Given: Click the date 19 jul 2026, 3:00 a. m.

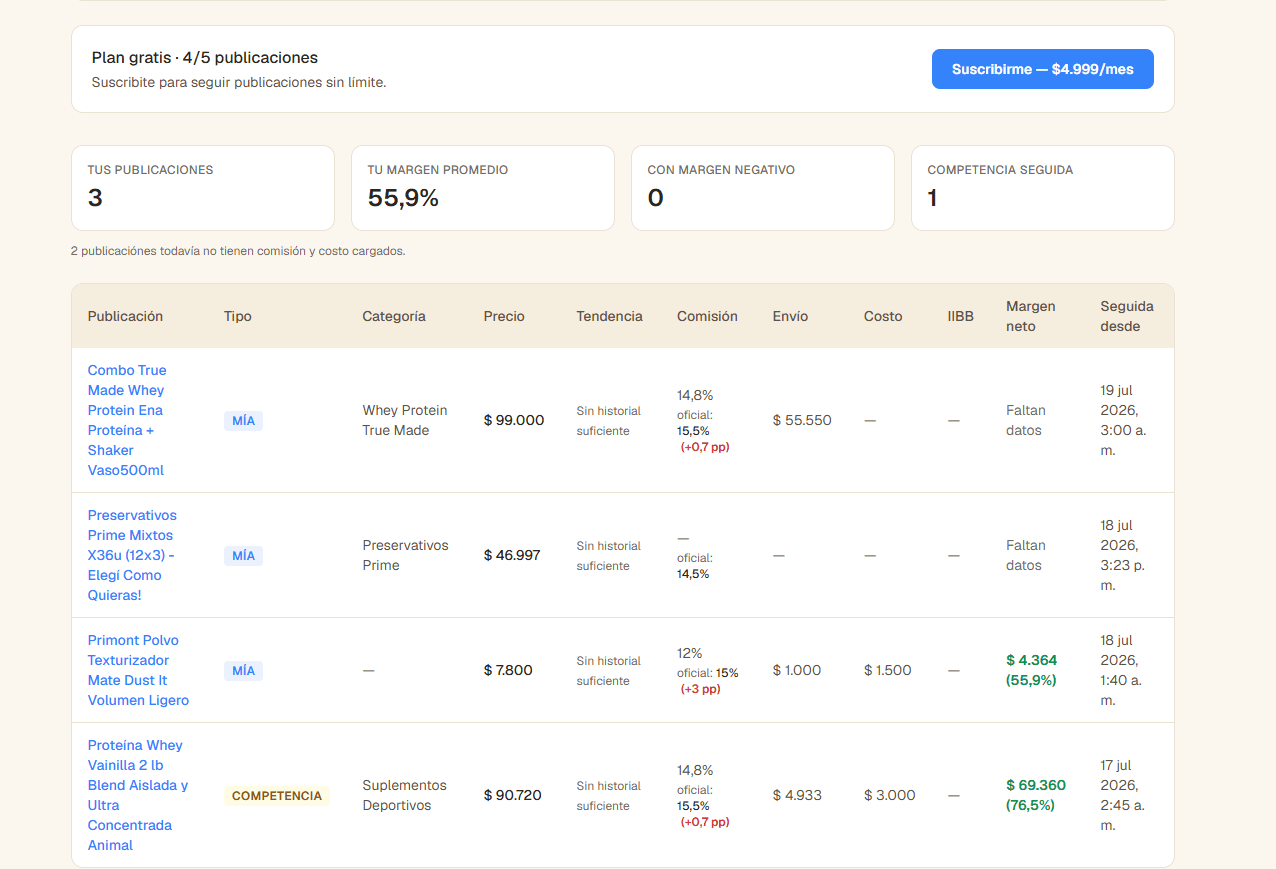Looking at the screenshot, I should [x=1122, y=420].
